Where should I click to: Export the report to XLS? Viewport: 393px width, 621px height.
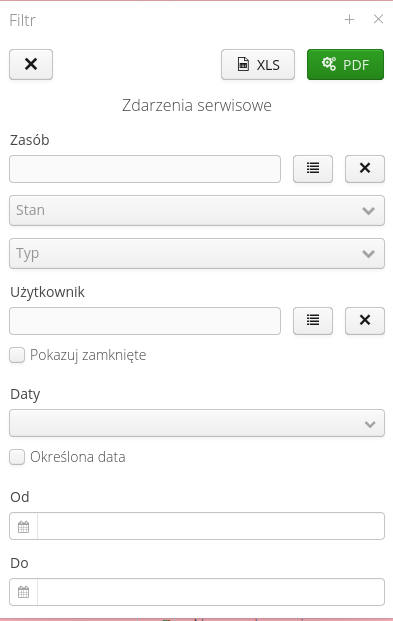pyautogui.click(x=258, y=64)
